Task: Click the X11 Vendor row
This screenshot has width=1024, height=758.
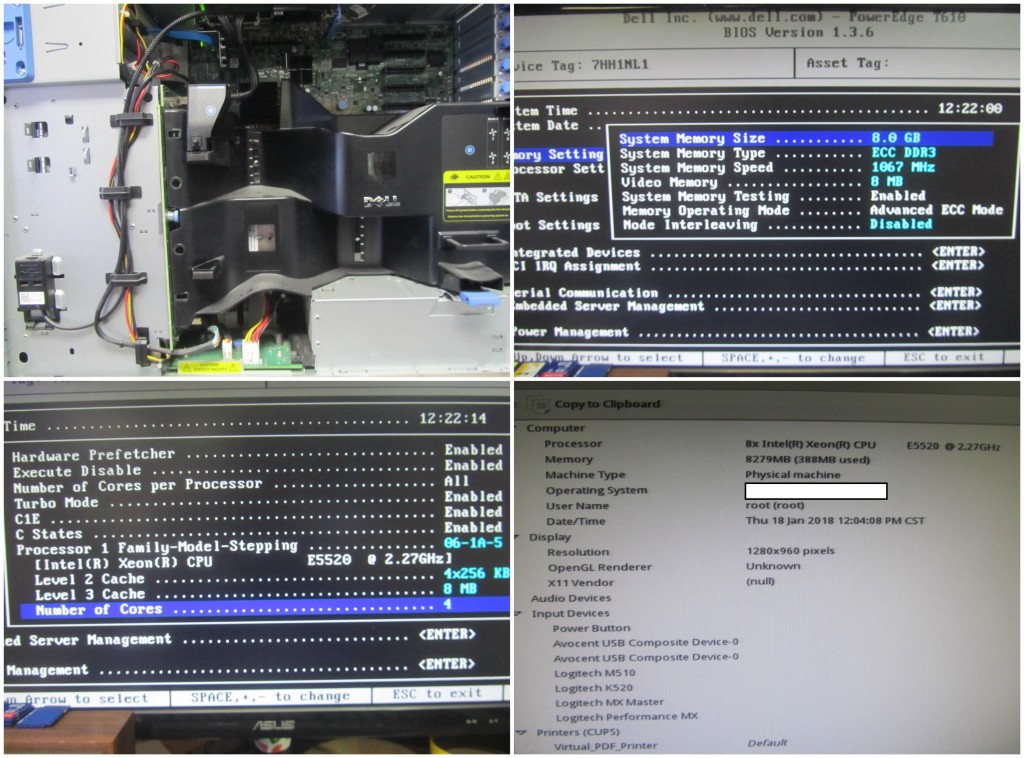Action: (662, 582)
